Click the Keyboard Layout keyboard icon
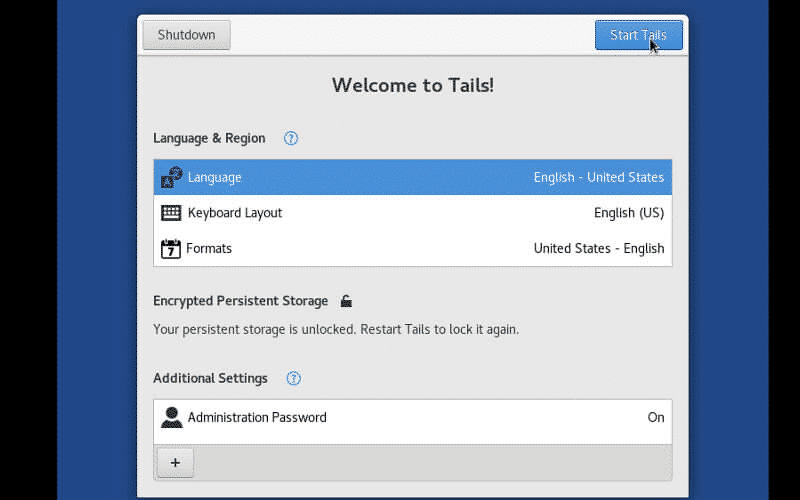 point(171,213)
